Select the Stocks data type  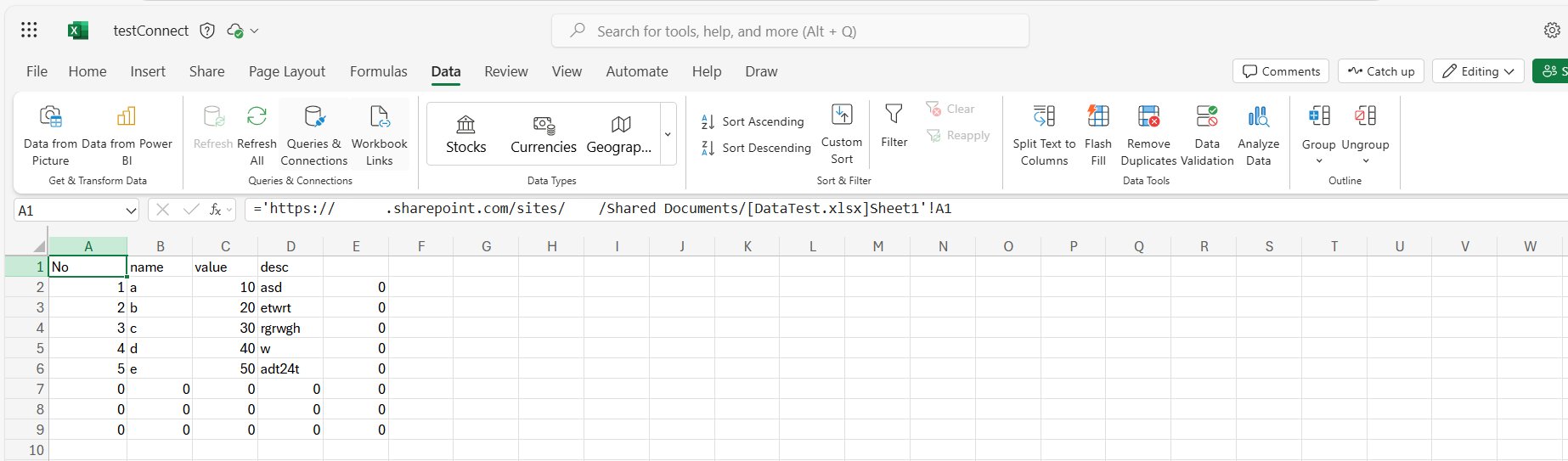click(x=465, y=134)
